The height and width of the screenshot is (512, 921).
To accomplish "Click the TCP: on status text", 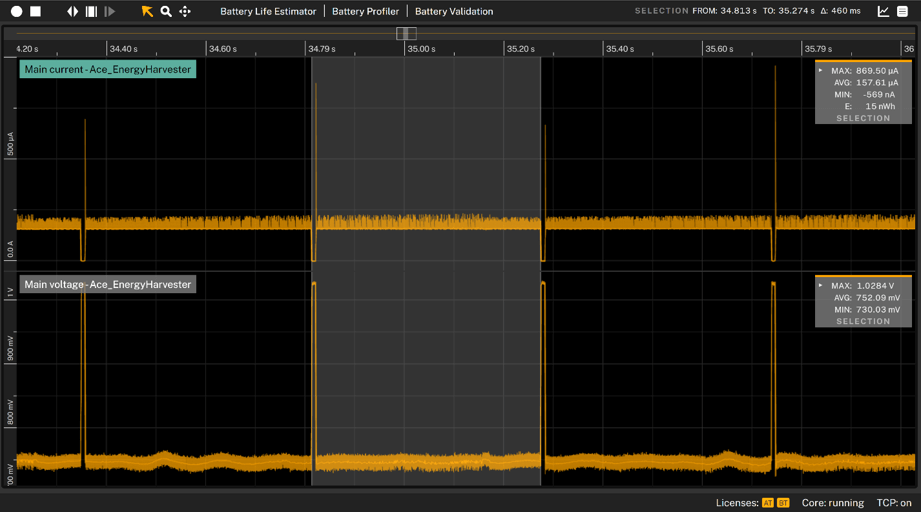I will click(894, 503).
